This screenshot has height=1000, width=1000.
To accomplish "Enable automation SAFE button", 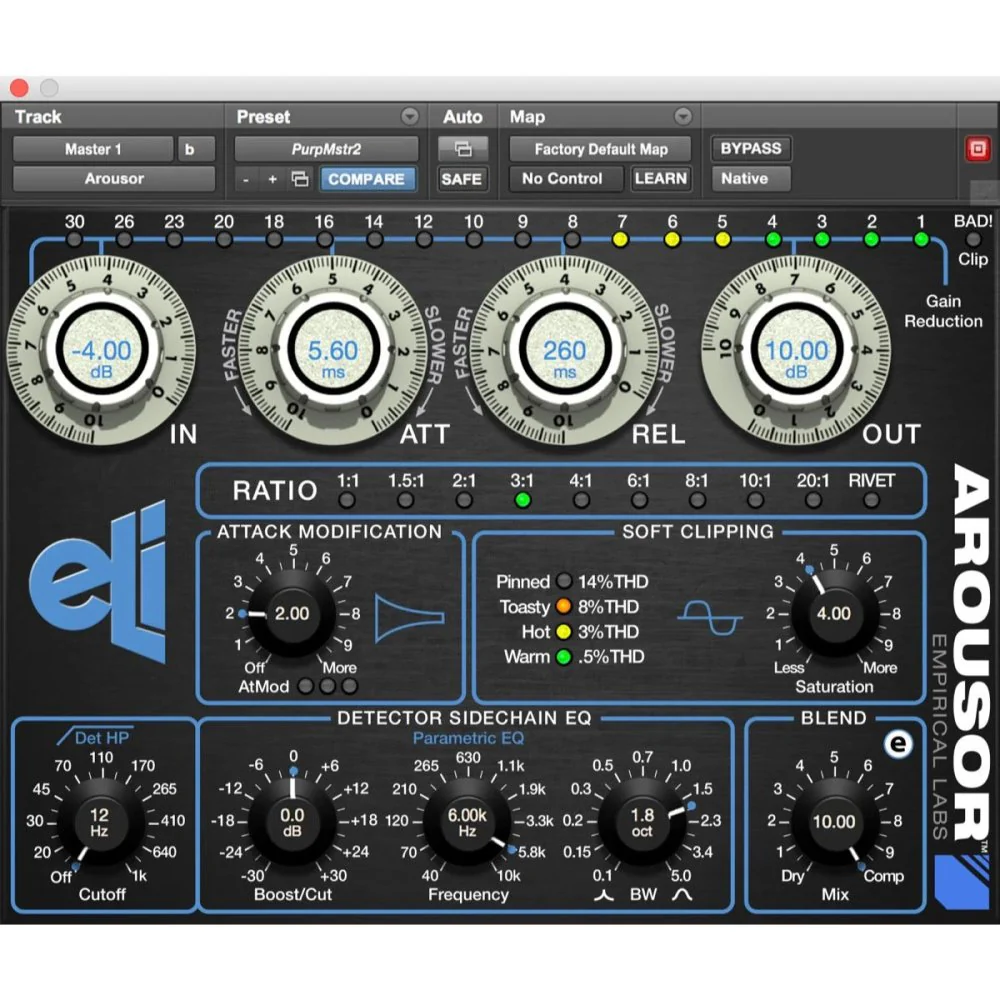I will [x=462, y=179].
